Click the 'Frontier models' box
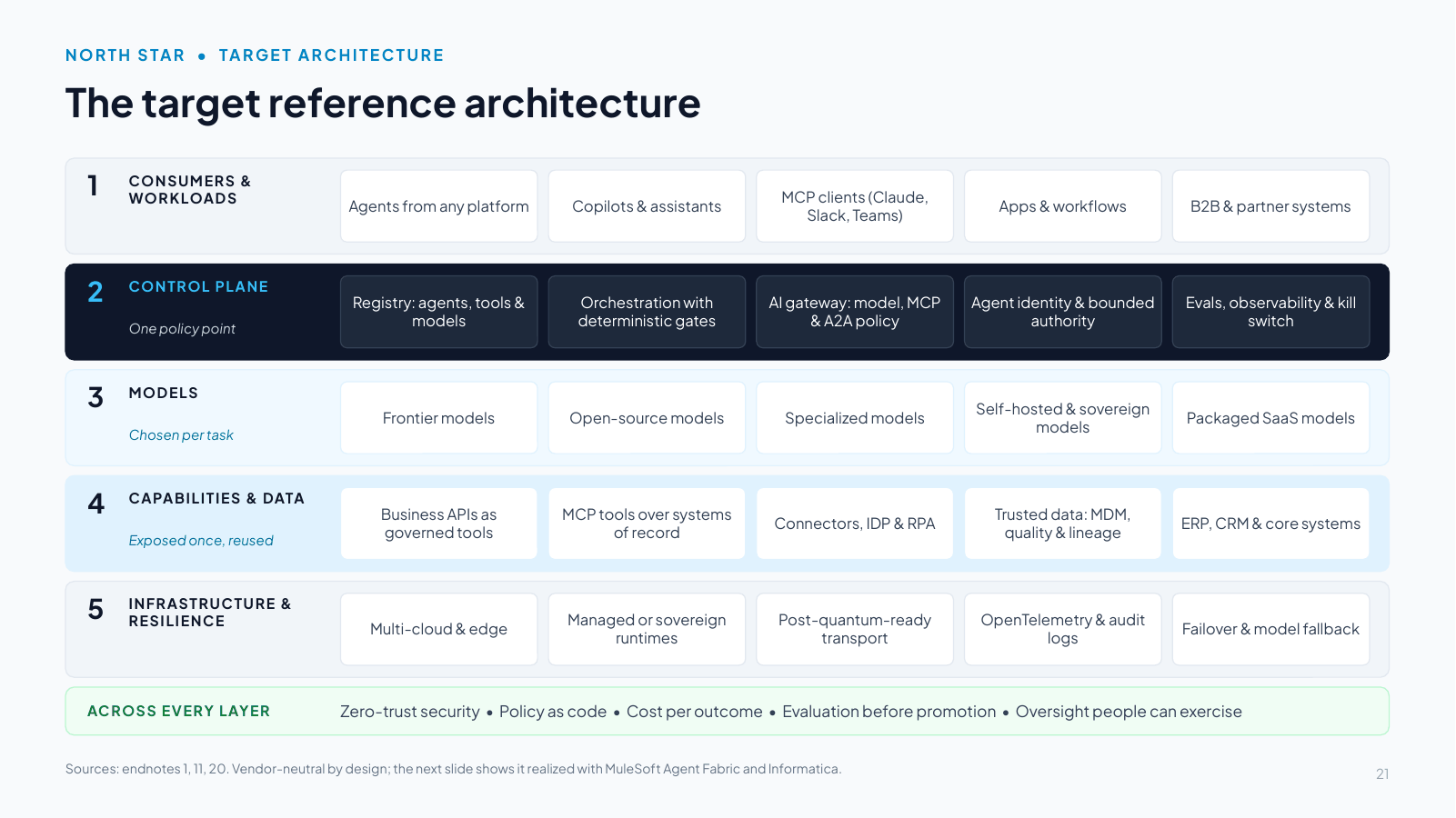This screenshot has width=1456, height=818. (x=438, y=418)
